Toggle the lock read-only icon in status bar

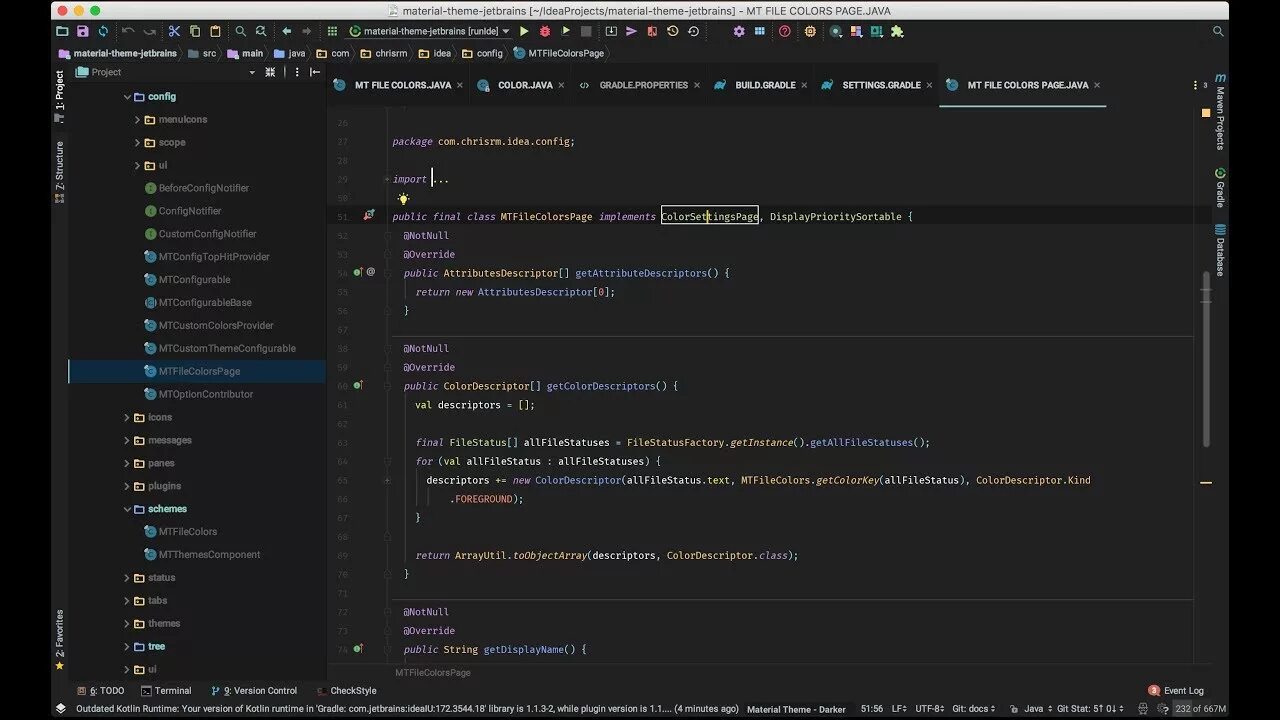[1013, 708]
